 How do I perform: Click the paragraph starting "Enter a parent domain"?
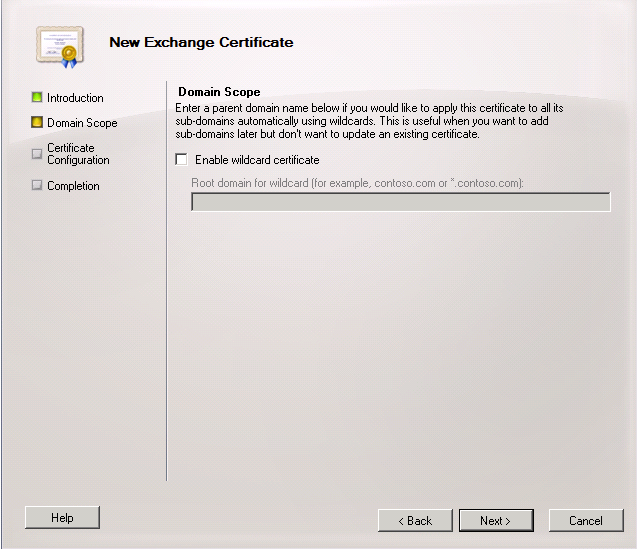click(369, 121)
